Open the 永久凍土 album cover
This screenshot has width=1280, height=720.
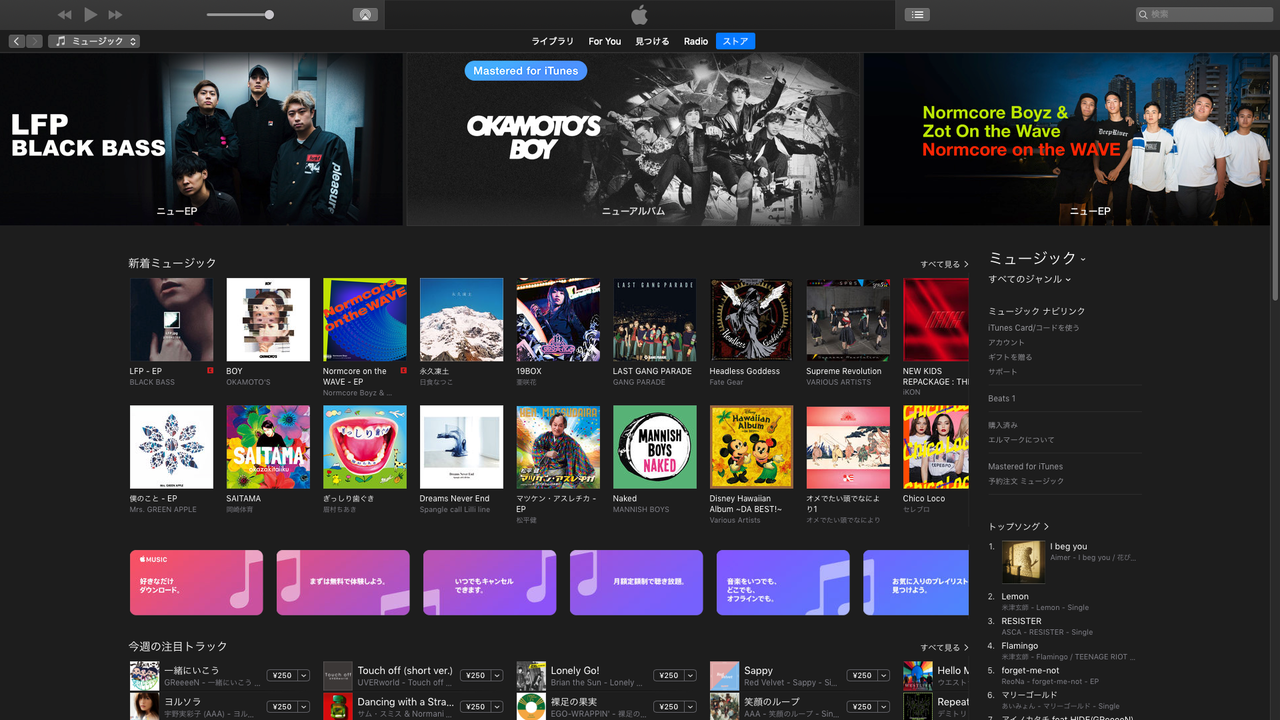461,320
